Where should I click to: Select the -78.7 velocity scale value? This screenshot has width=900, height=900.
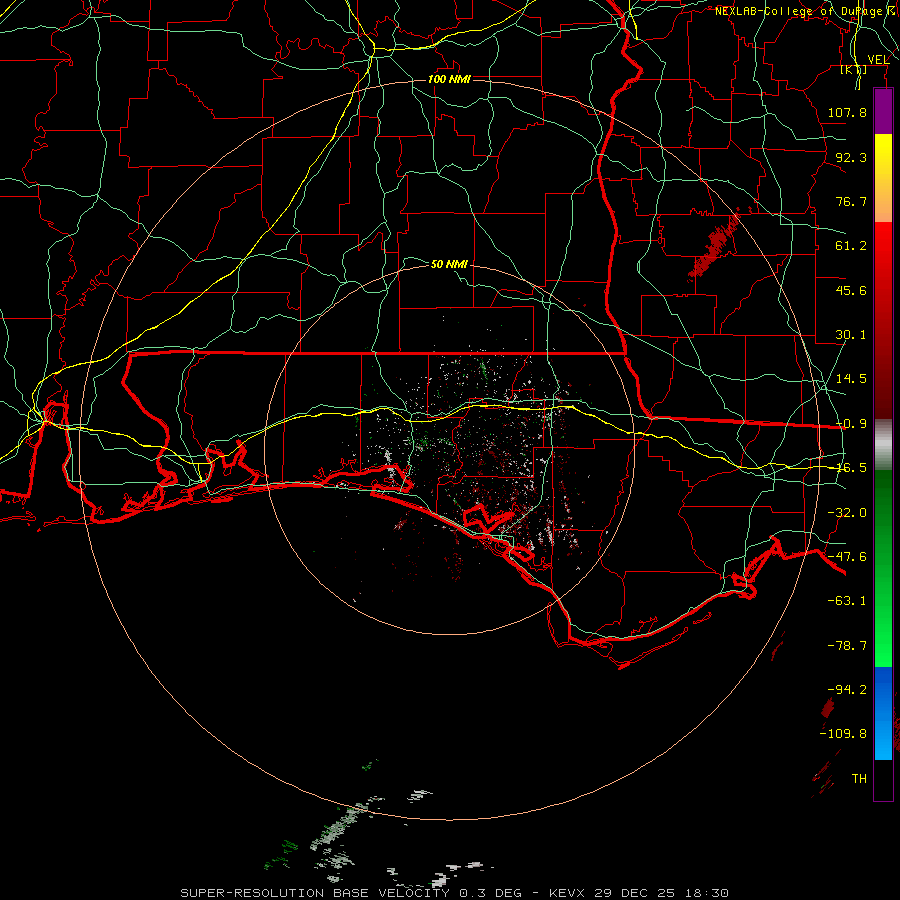847,646
